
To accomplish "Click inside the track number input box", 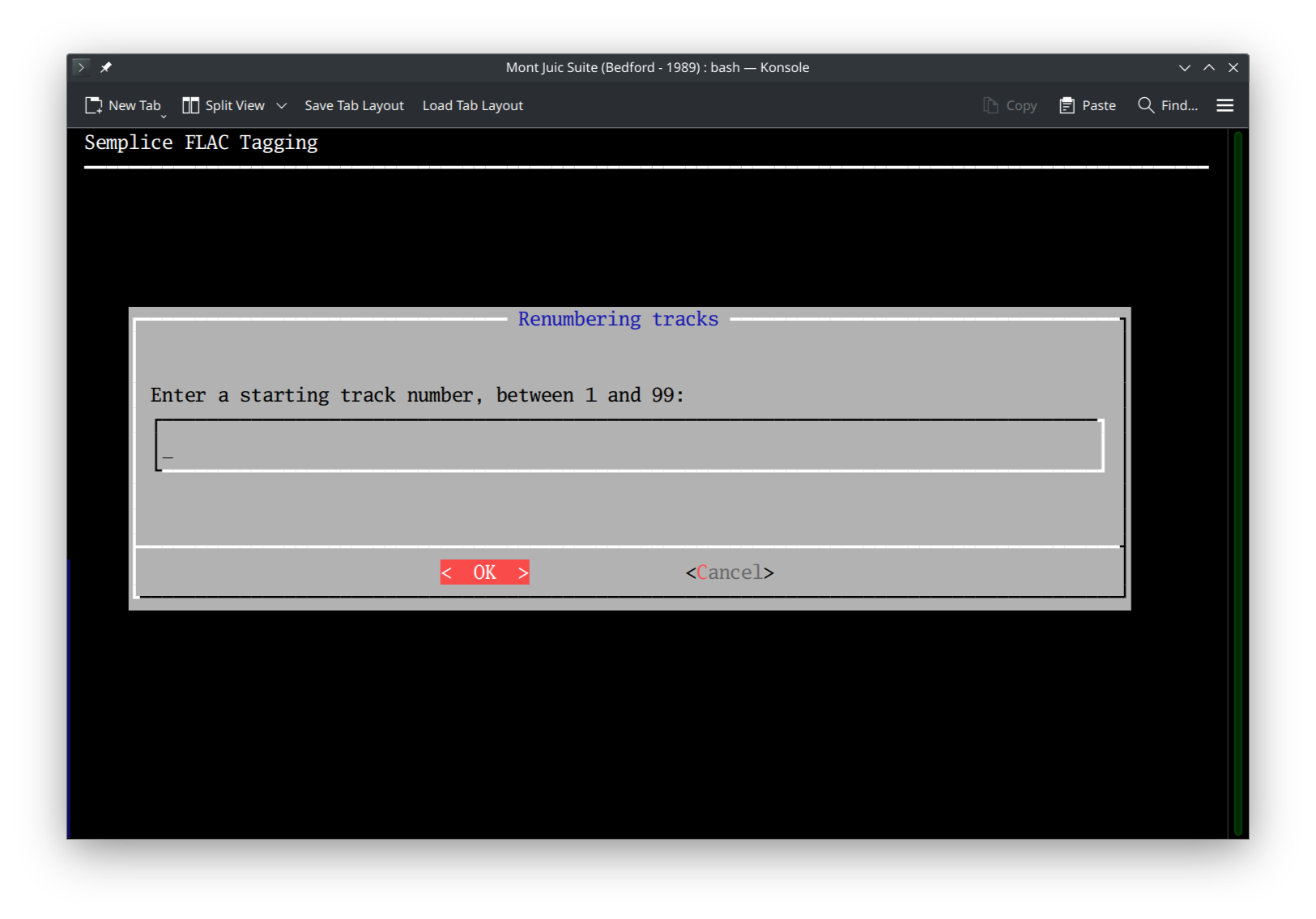I will [629, 445].
